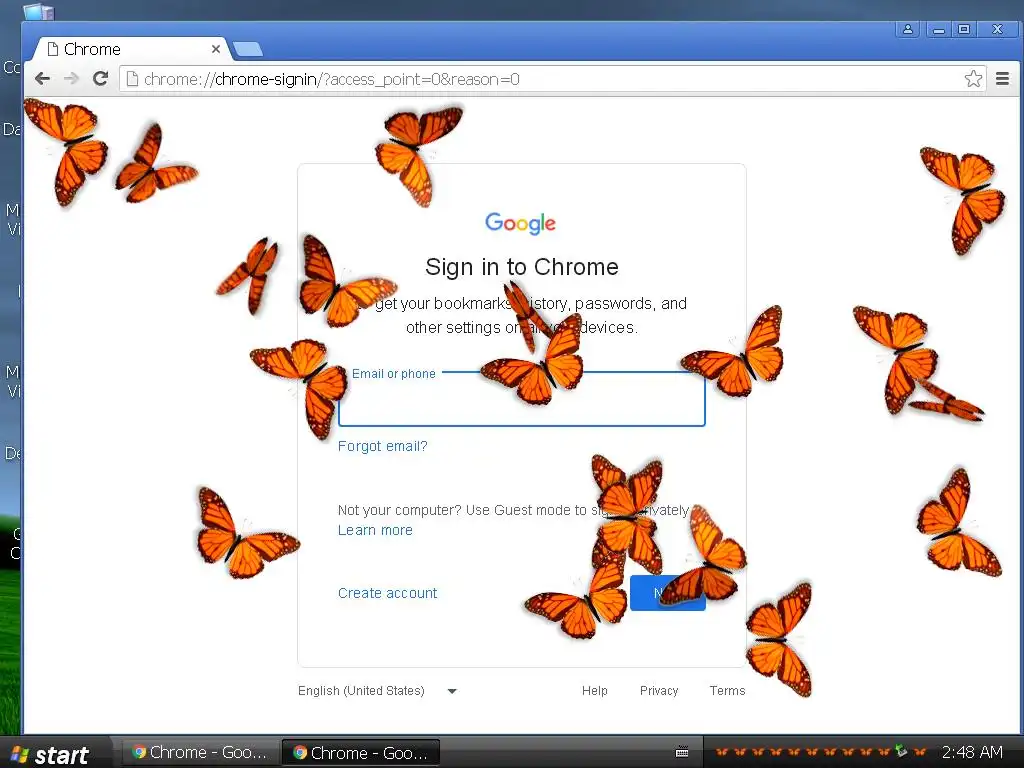Click the Sign in to Chrome heading
The image size is (1024, 768).
tap(522, 267)
